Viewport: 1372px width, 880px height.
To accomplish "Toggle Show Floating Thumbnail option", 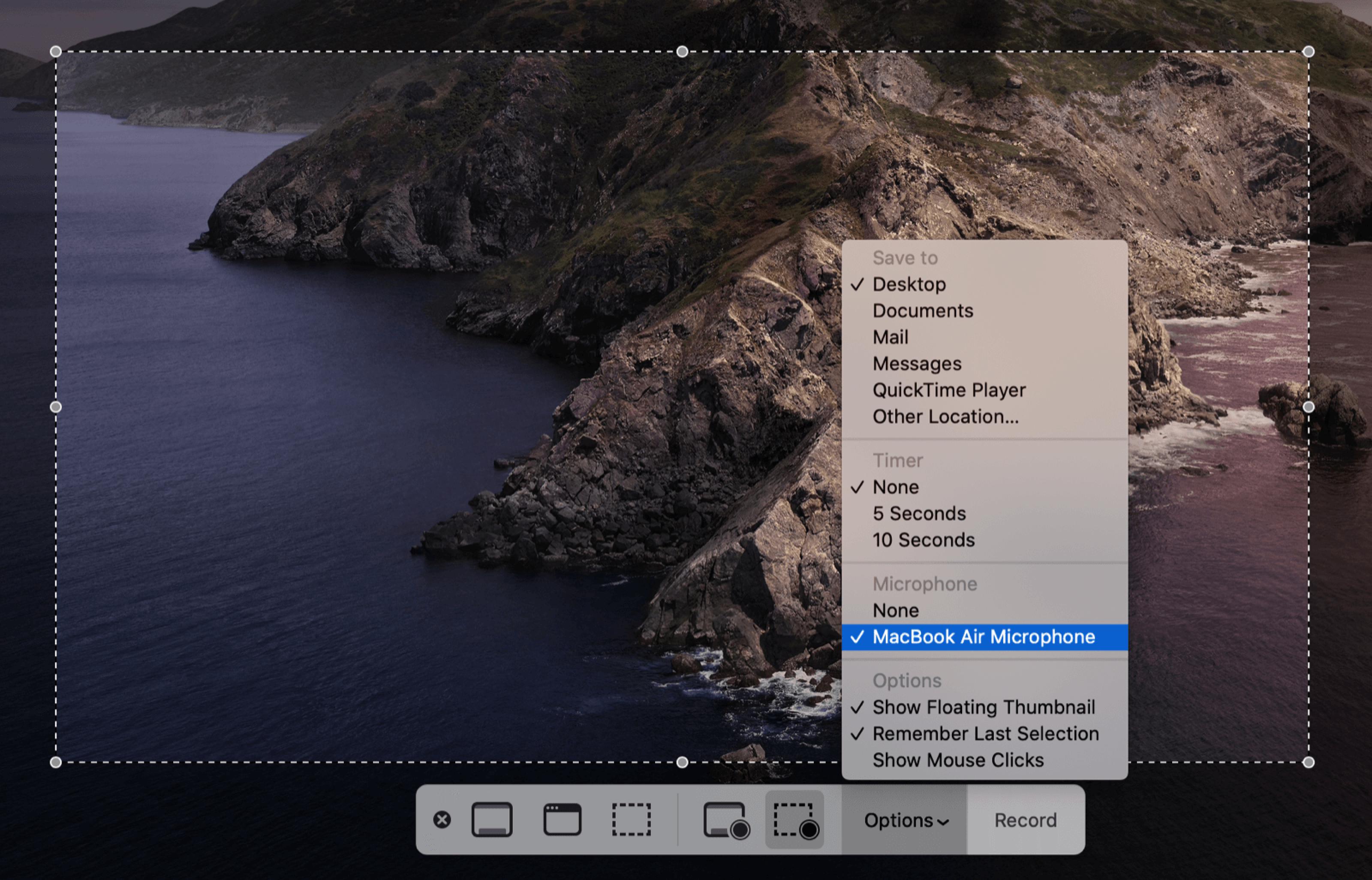I will pyautogui.click(x=983, y=707).
